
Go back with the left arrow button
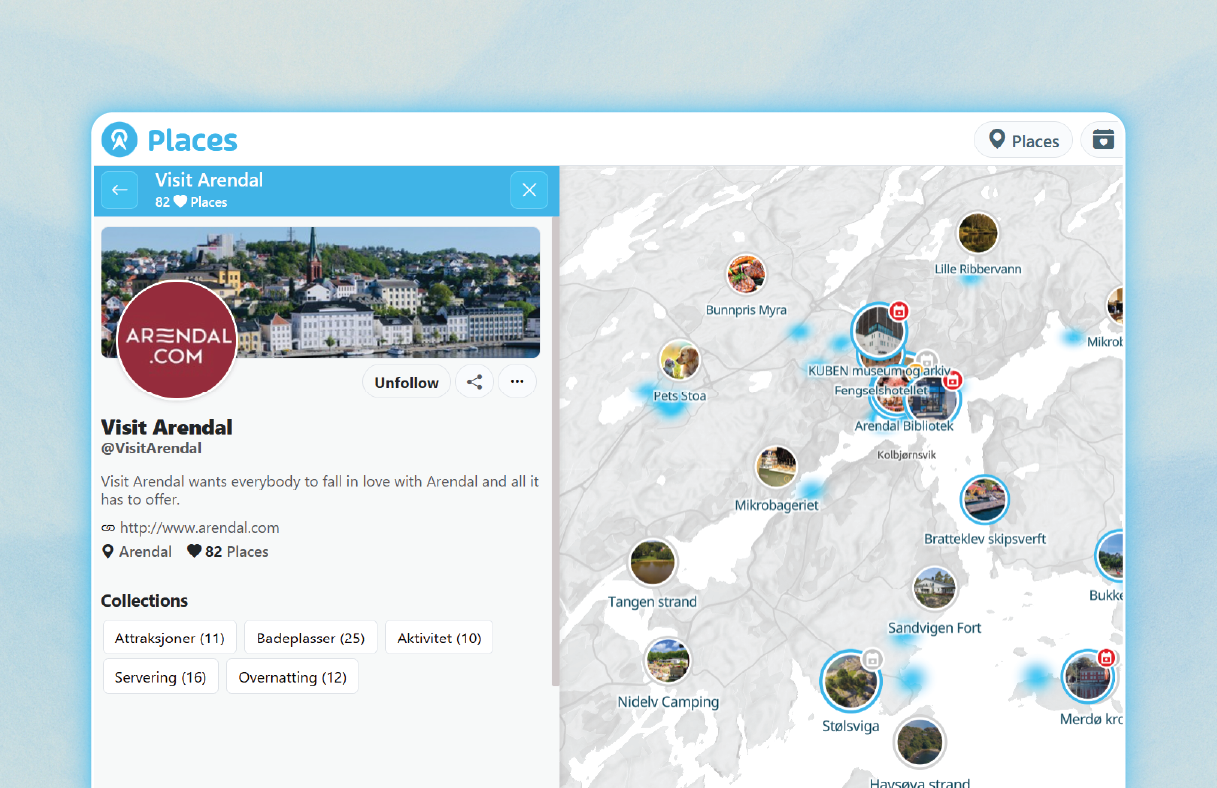(x=120, y=190)
